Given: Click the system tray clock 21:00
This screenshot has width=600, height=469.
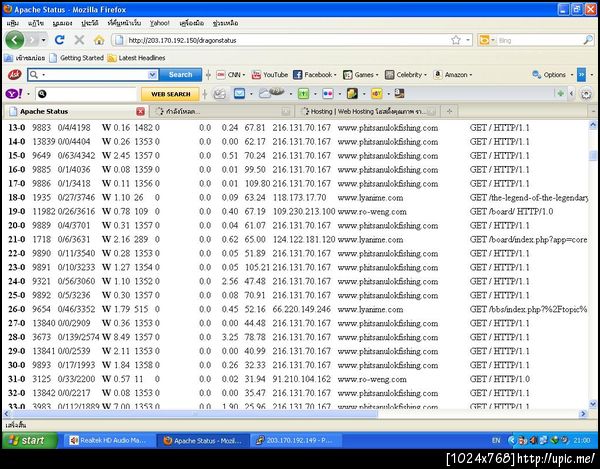Looking at the screenshot, I should tap(581, 440).
